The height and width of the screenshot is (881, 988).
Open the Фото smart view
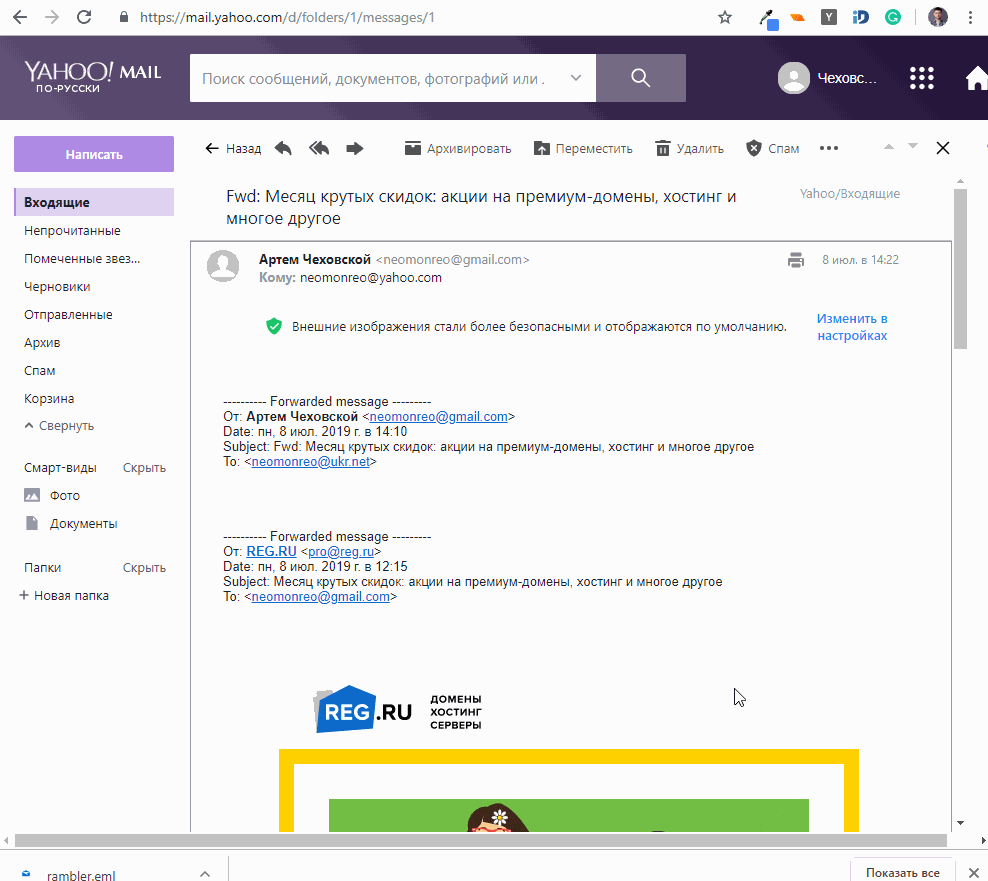tap(52, 495)
